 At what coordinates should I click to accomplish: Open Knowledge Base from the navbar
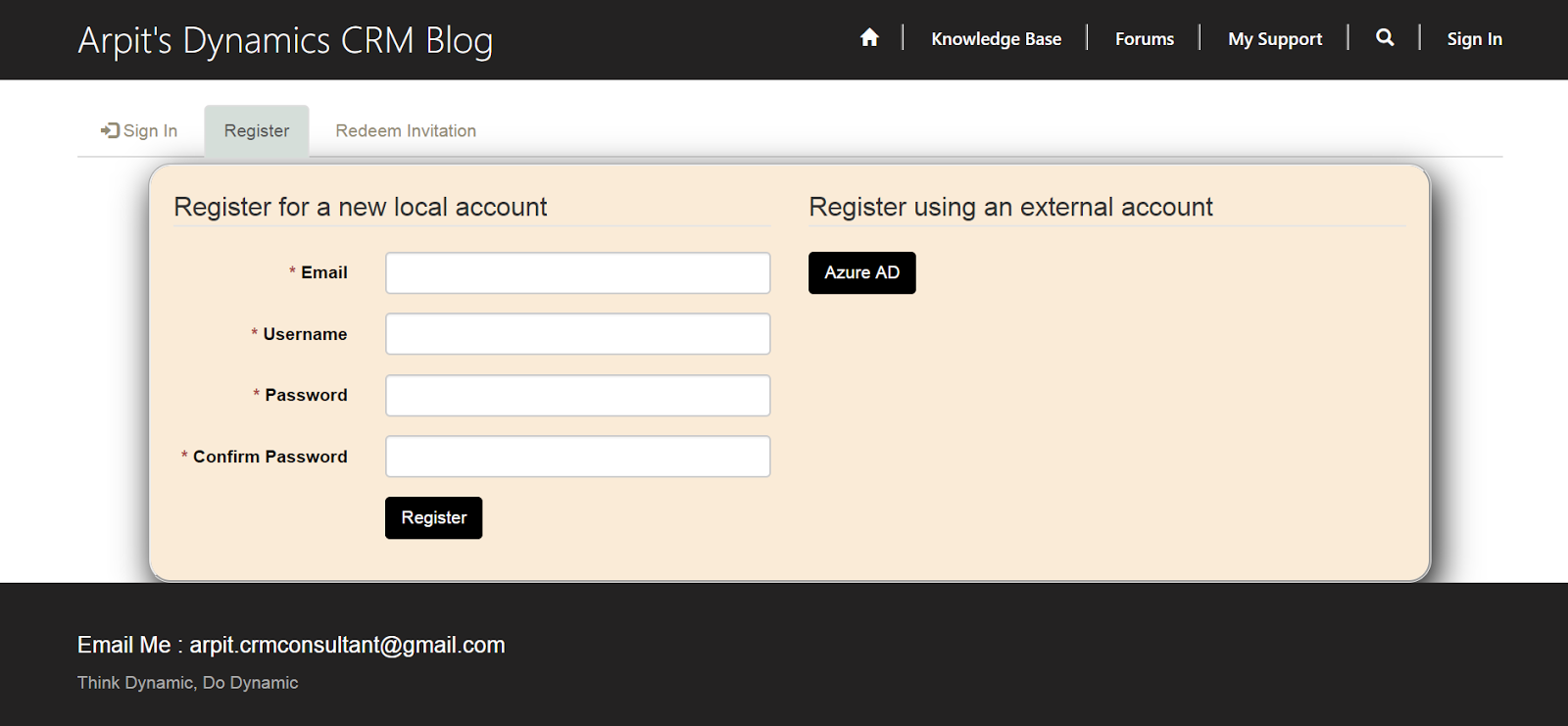pos(996,39)
